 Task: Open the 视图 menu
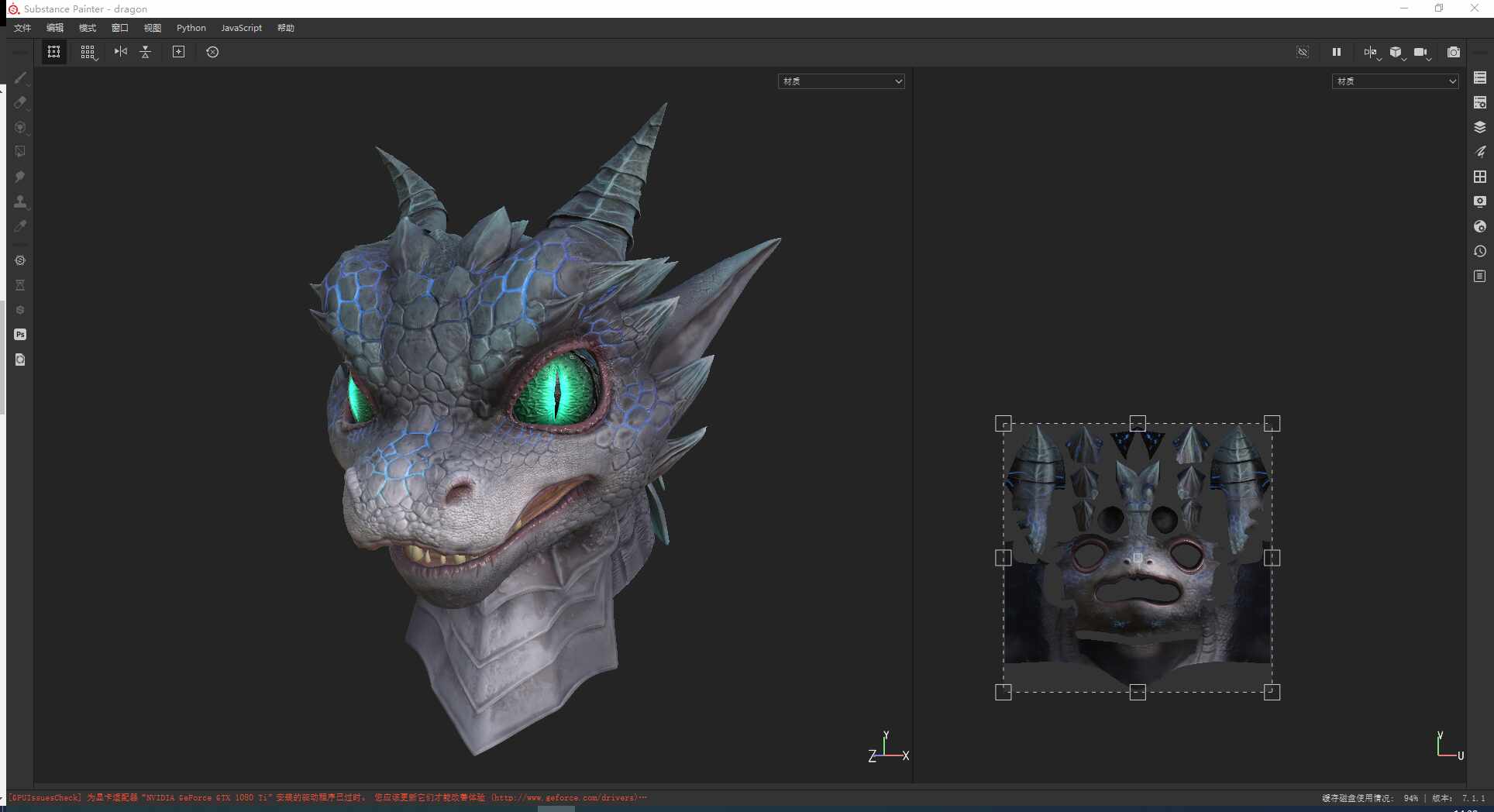(x=153, y=28)
